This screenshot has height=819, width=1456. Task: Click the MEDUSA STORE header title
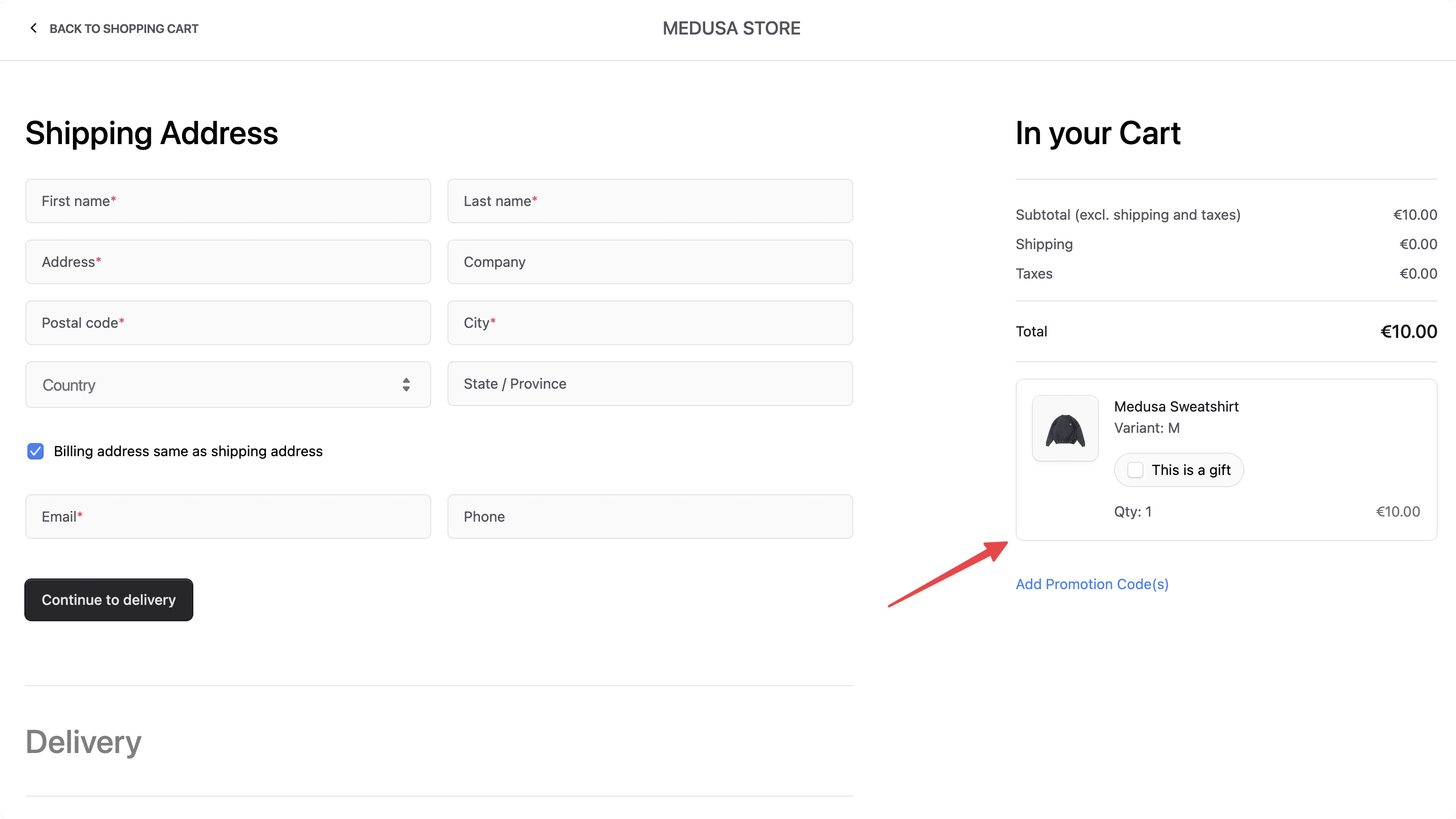731,28
